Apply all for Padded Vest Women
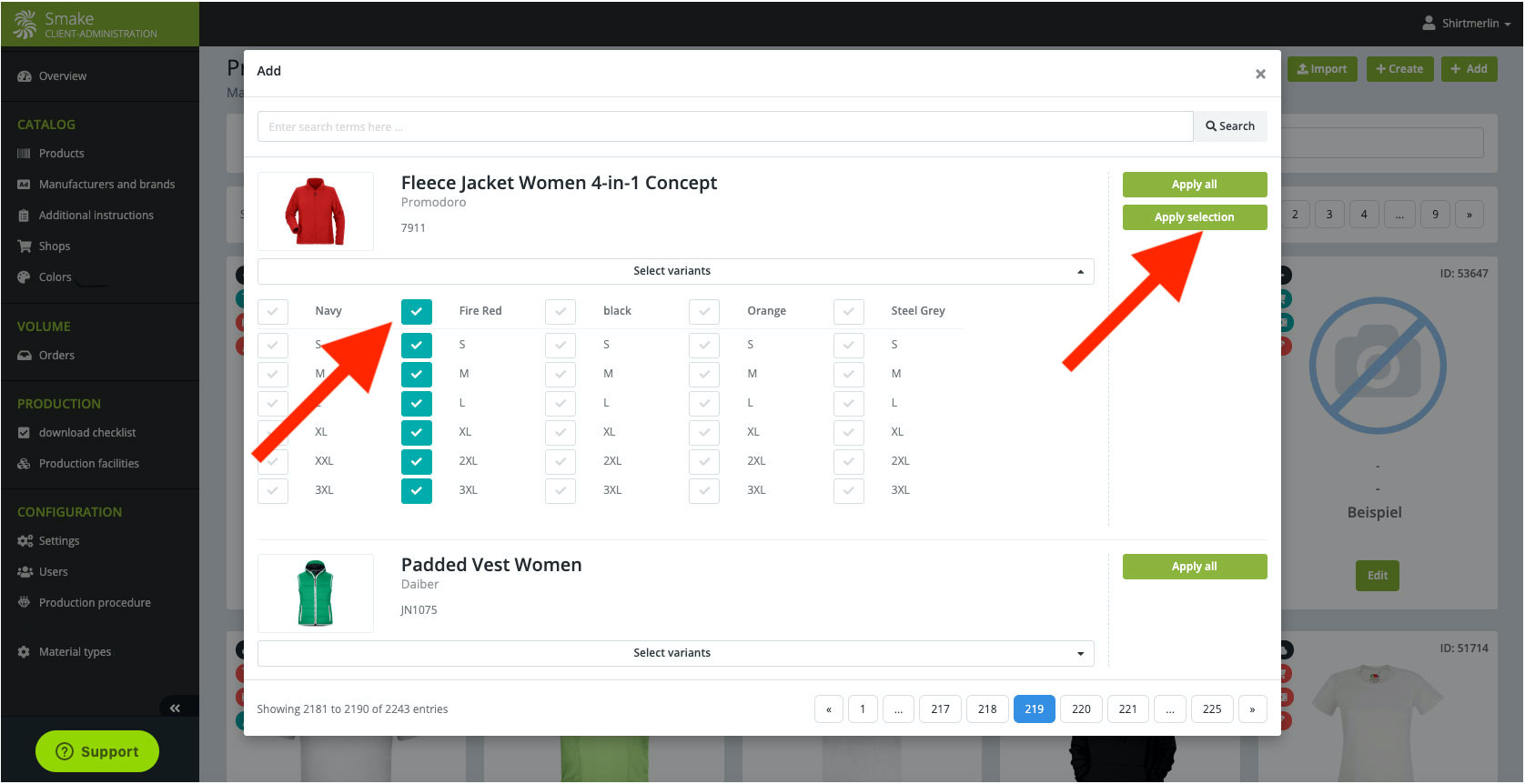 (x=1195, y=567)
